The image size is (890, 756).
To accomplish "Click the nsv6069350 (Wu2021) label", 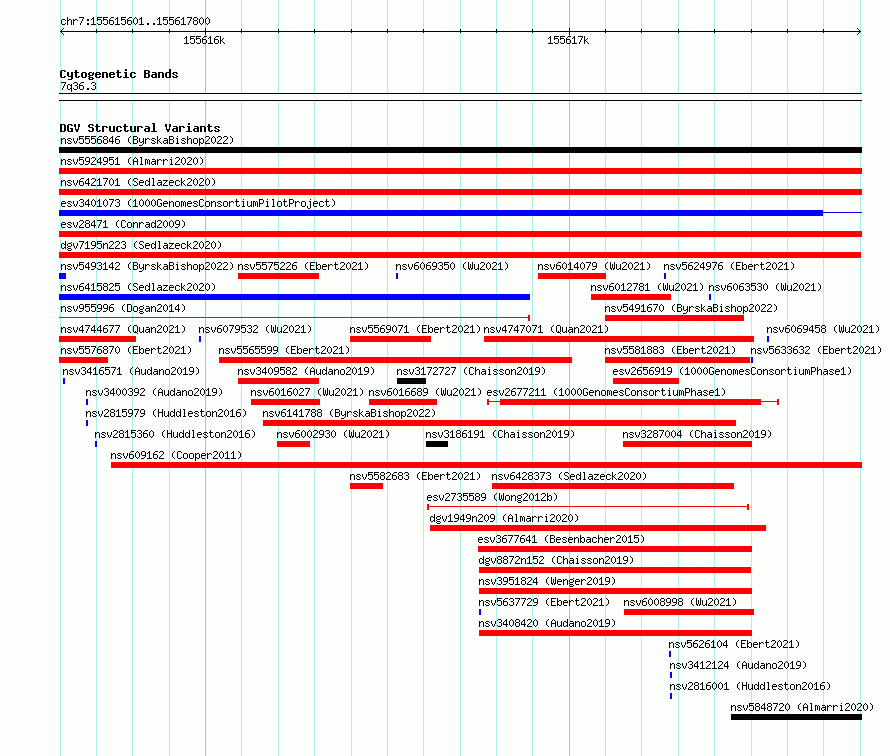I will [x=452, y=266].
